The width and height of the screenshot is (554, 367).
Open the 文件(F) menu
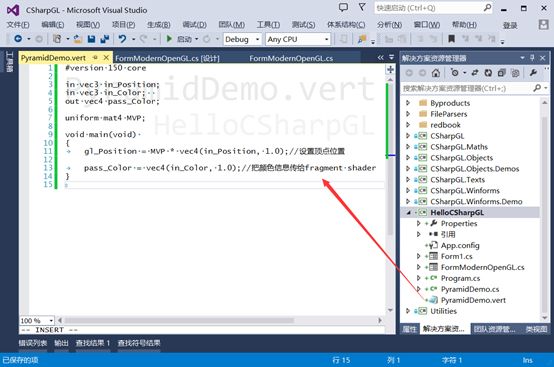(18, 25)
